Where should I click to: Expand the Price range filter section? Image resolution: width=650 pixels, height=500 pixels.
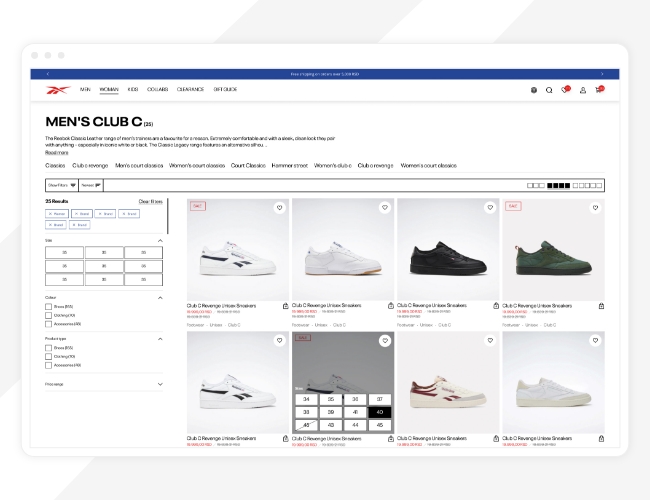[x=160, y=384]
